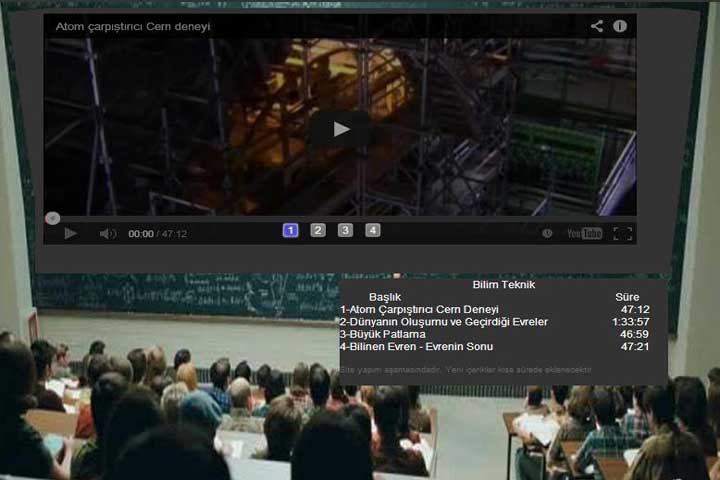Enter fullscreen mode icon
Viewport: 720px width, 480px height.
click(x=623, y=234)
